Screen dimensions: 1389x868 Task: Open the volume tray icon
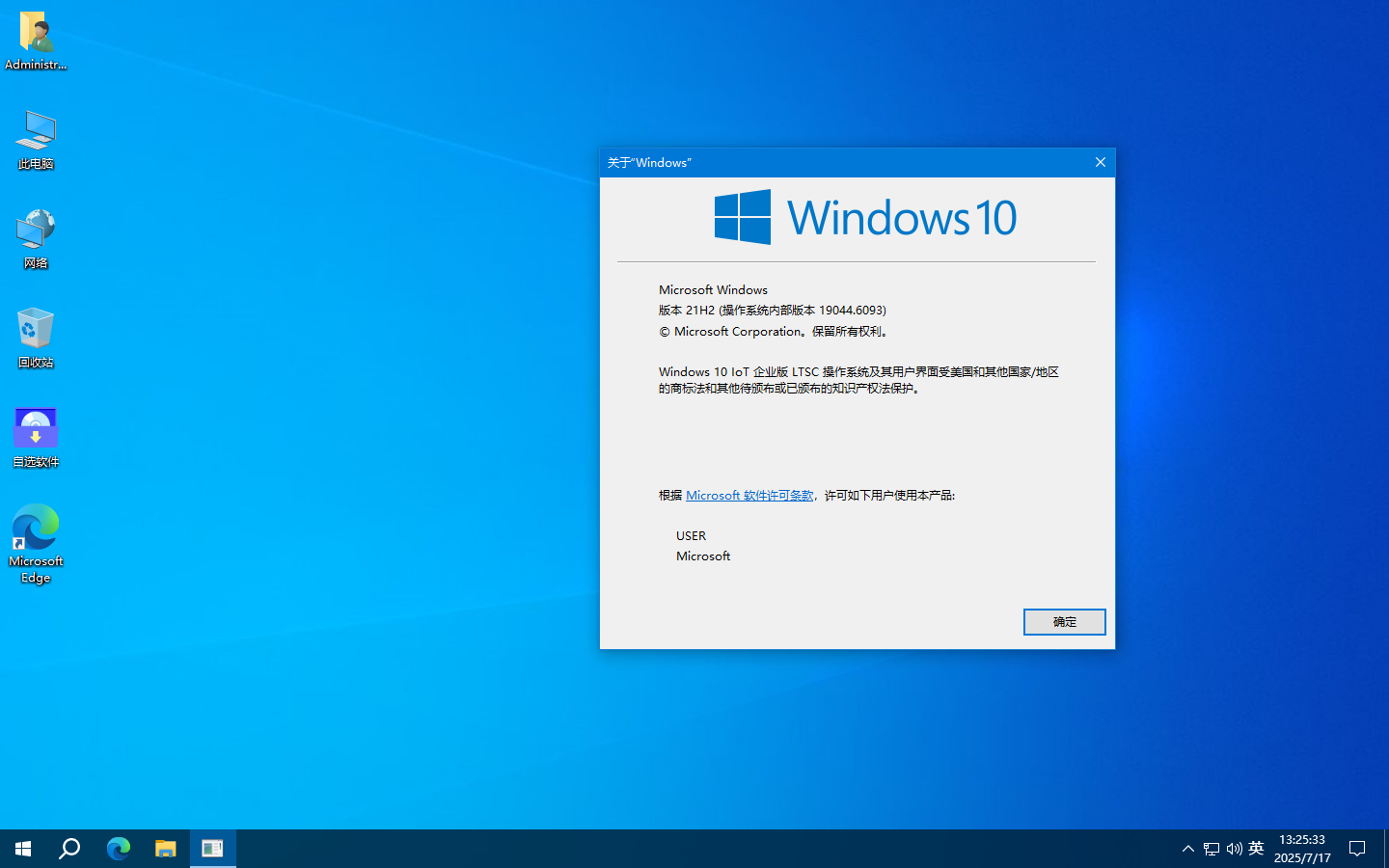click(x=1234, y=849)
